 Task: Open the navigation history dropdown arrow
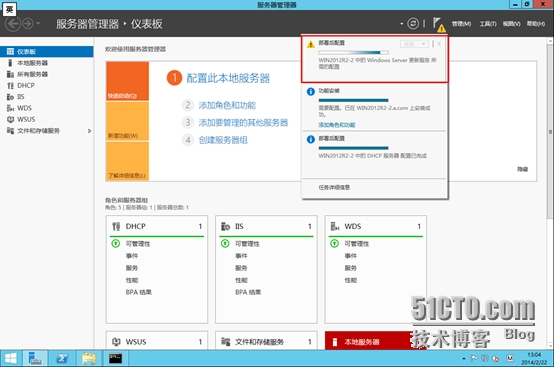tap(38, 24)
